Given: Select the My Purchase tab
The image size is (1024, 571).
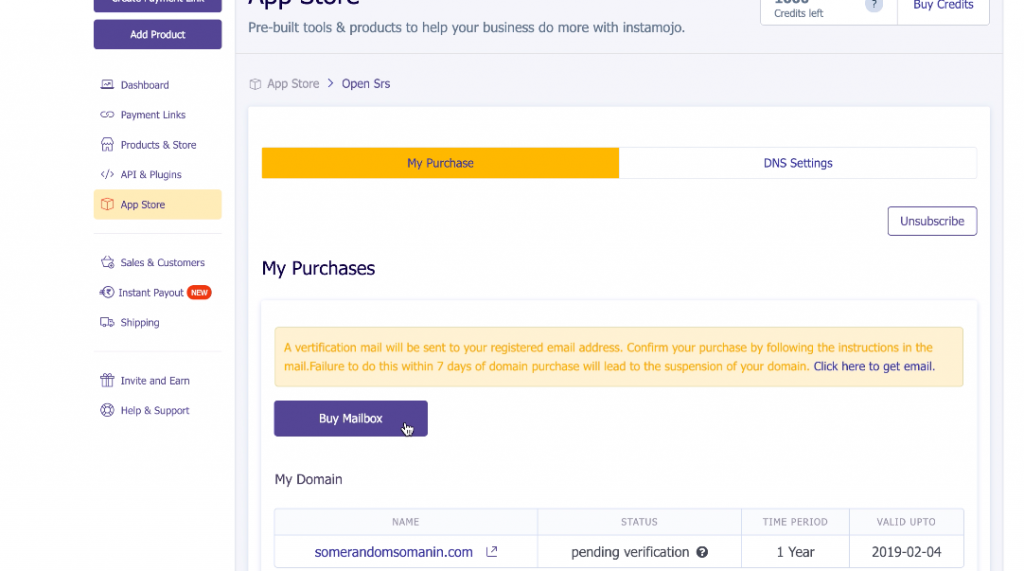Looking at the screenshot, I should 440,163.
